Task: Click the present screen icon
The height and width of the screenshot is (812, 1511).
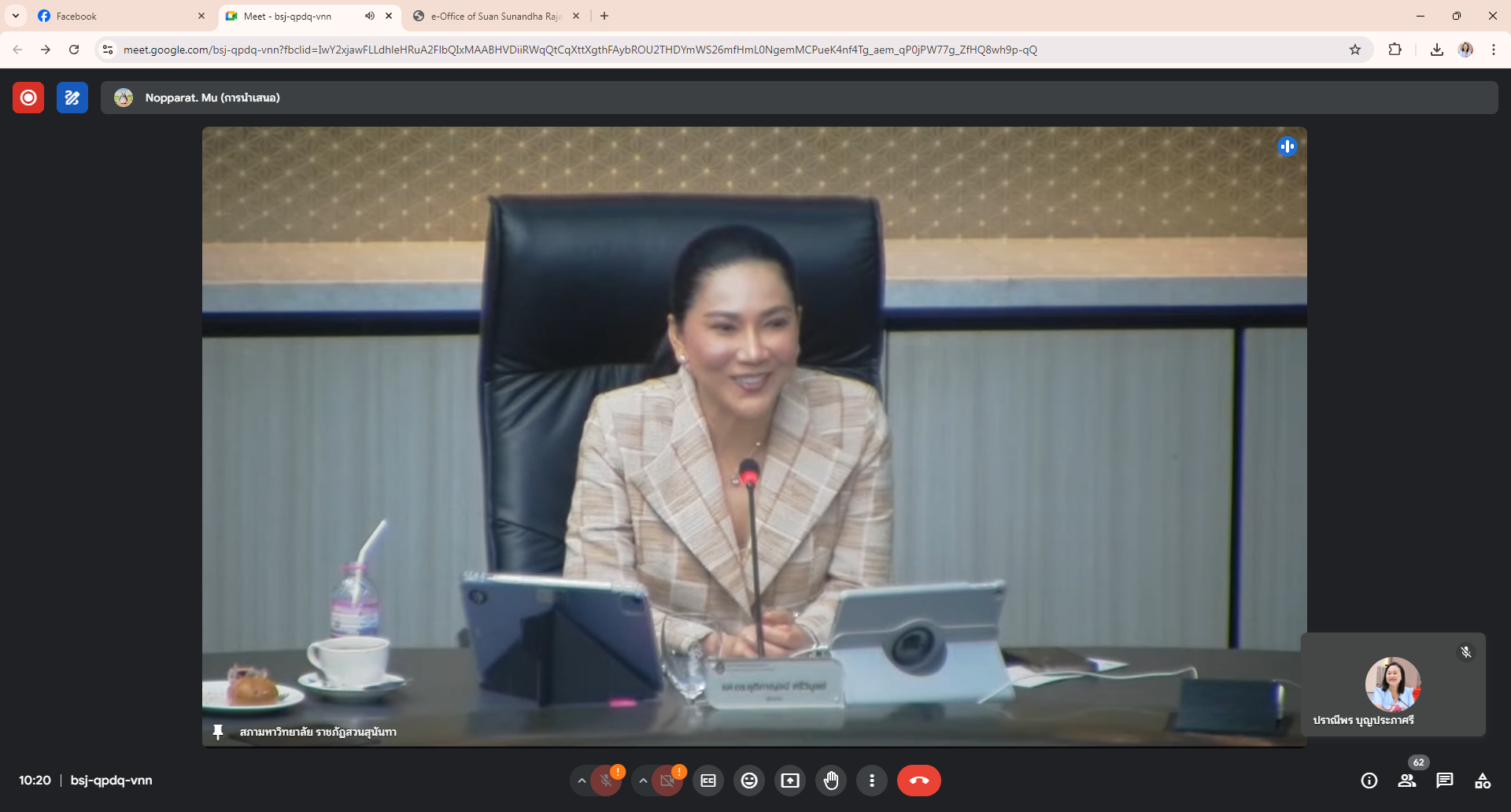Action: pyautogui.click(x=790, y=781)
